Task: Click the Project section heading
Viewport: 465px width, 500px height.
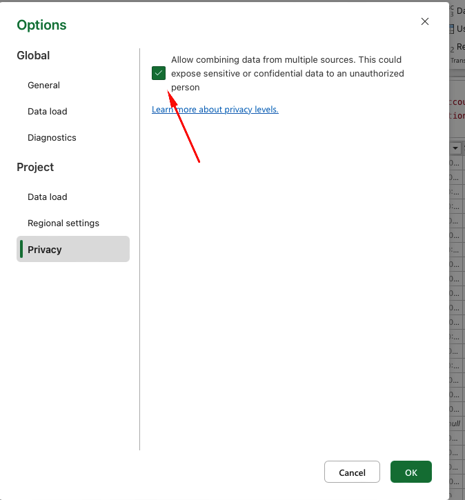Action: [x=35, y=167]
